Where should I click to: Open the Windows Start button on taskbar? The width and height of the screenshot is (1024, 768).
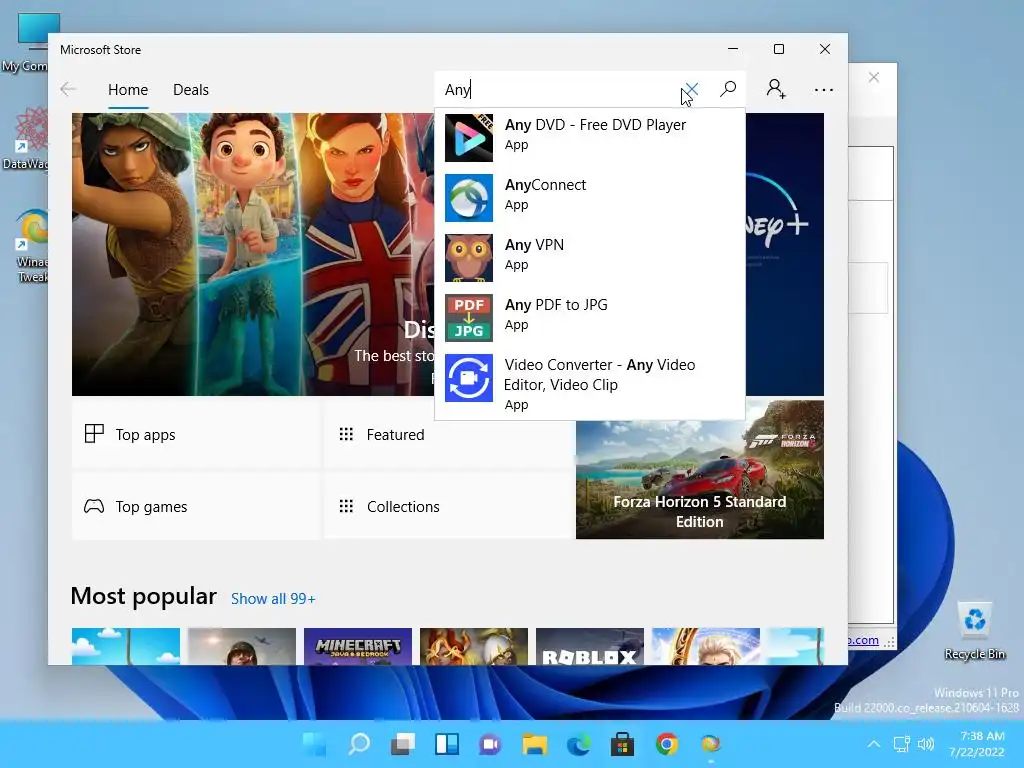pos(314,744)
